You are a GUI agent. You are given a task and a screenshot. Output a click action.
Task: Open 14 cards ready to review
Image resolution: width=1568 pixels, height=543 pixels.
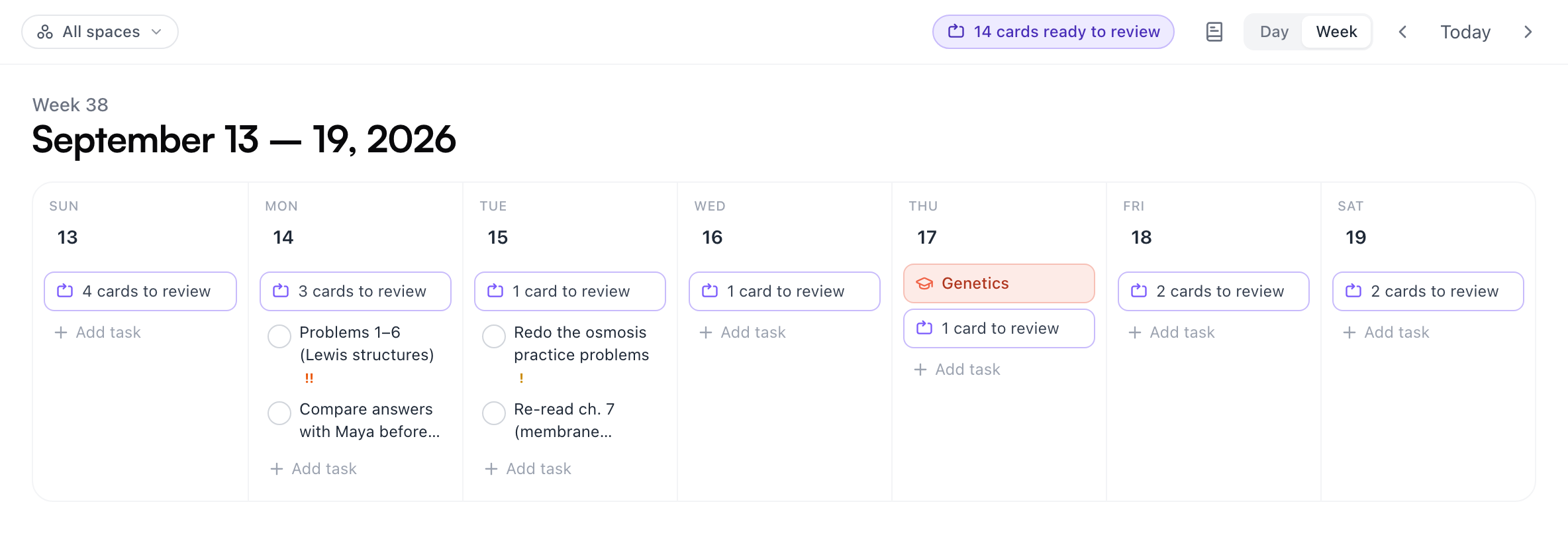(x=1053, y=32)
